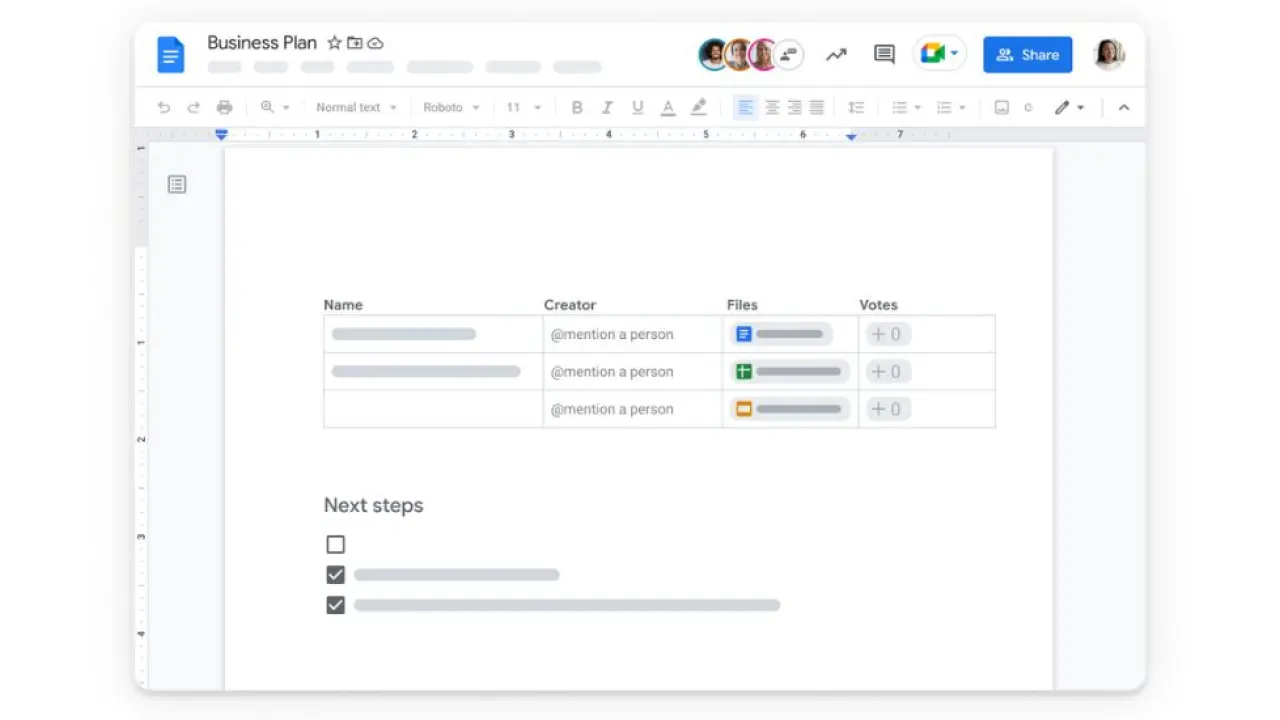
Task: Click the blue Share button
Action: [1027, 55]
